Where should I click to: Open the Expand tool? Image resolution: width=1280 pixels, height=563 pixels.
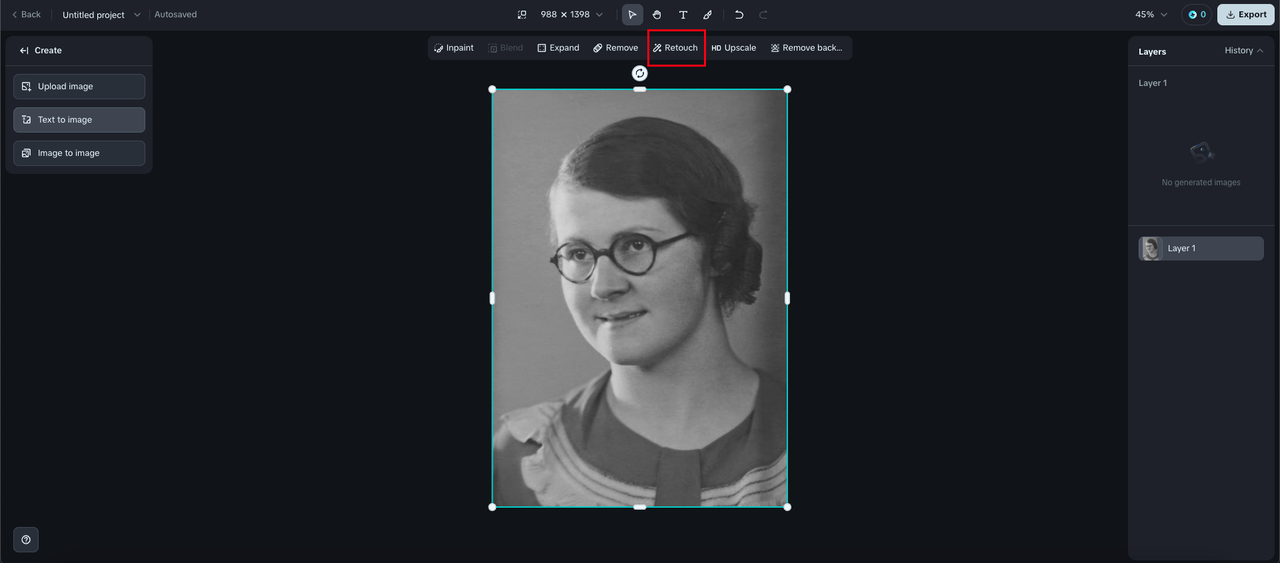pos(558,48)
